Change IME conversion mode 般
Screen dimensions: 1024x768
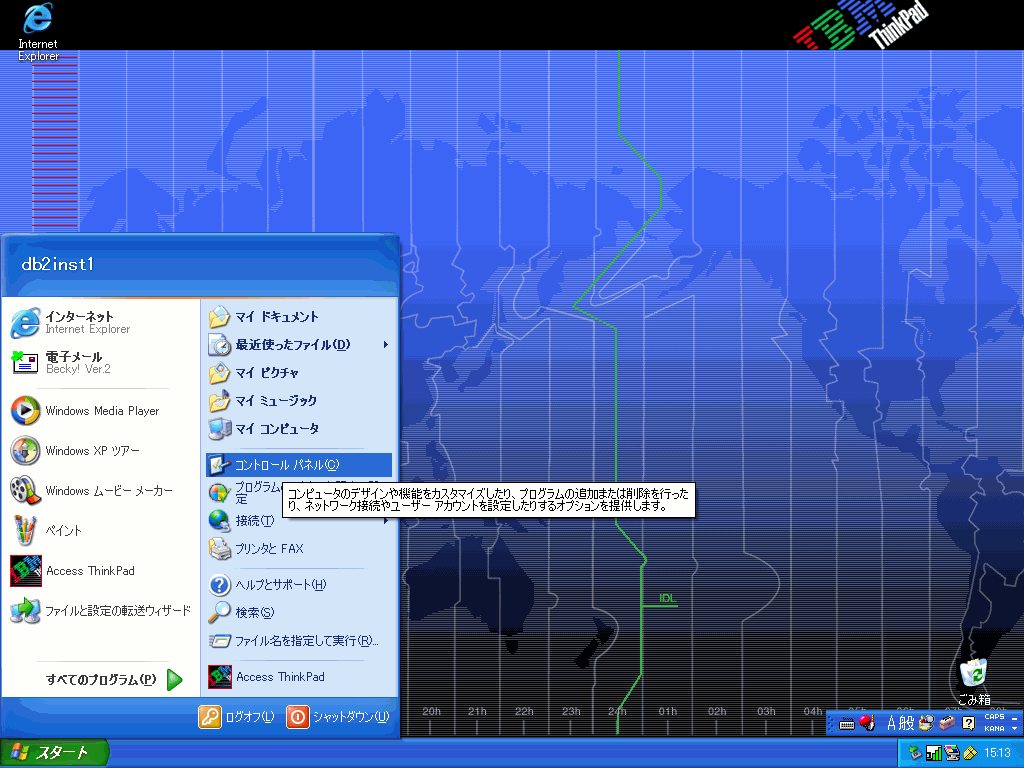(x=906, y=723)
